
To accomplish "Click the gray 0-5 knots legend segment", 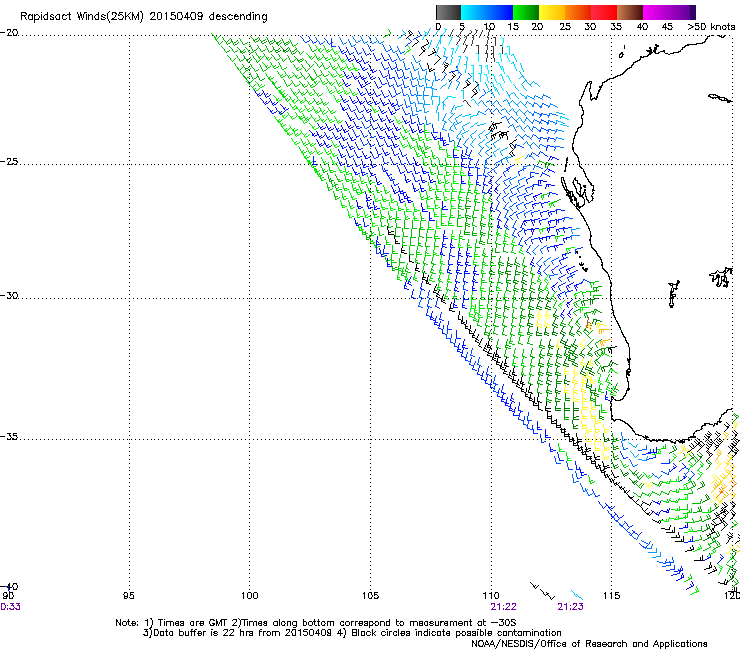I will (x=448, y=12).
